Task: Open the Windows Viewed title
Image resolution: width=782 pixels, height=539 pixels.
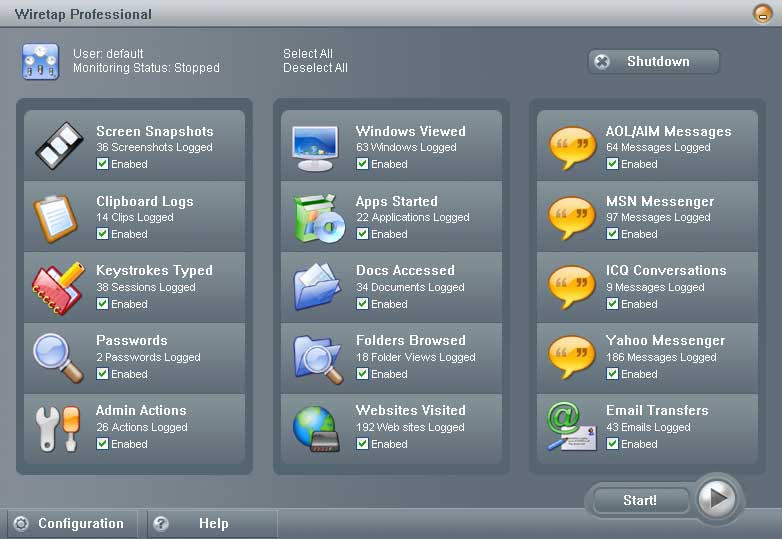Action: tap(410, 131)
